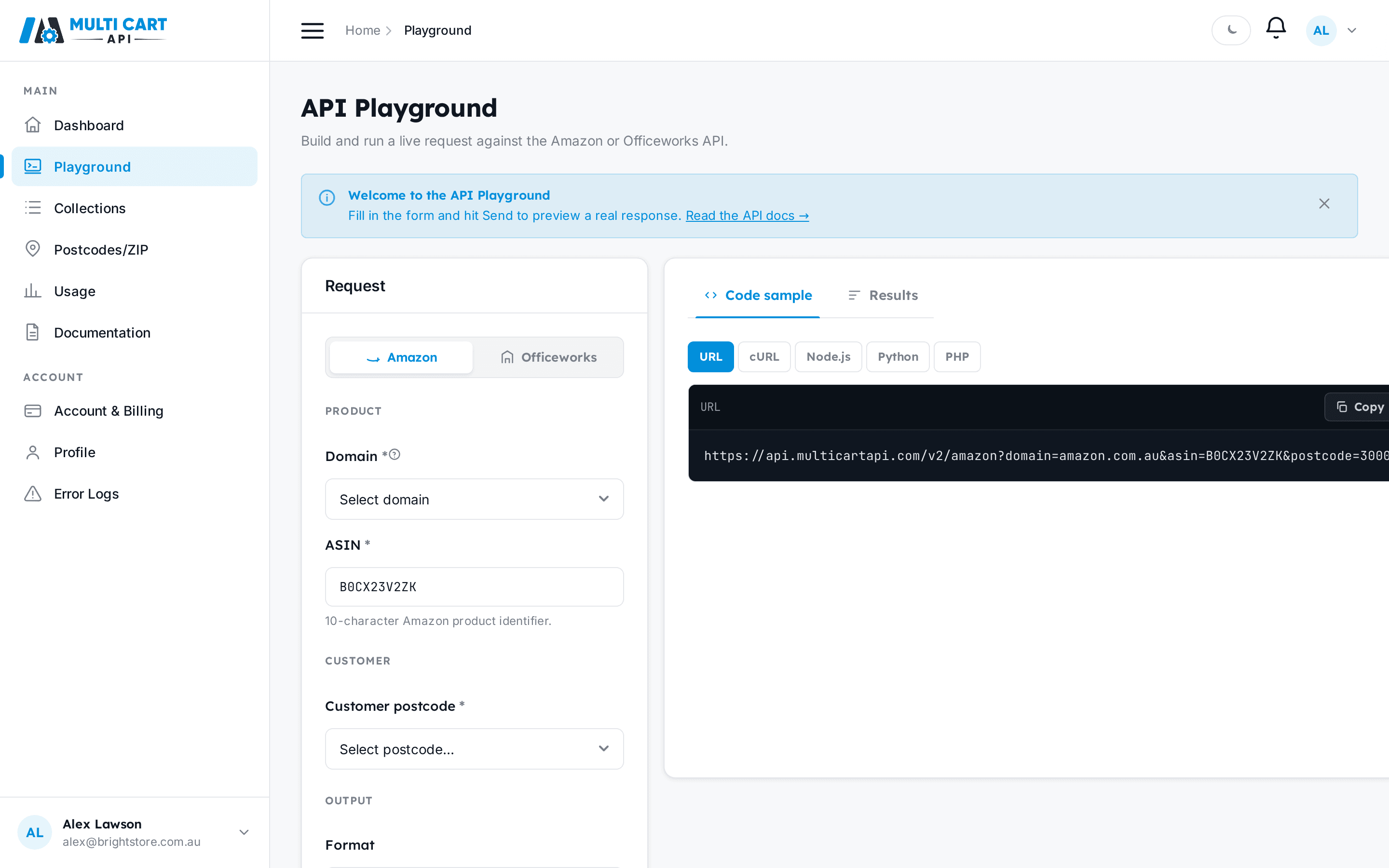Click the ASIN input field
This screenshot has height=868, width=1389.
474,587
